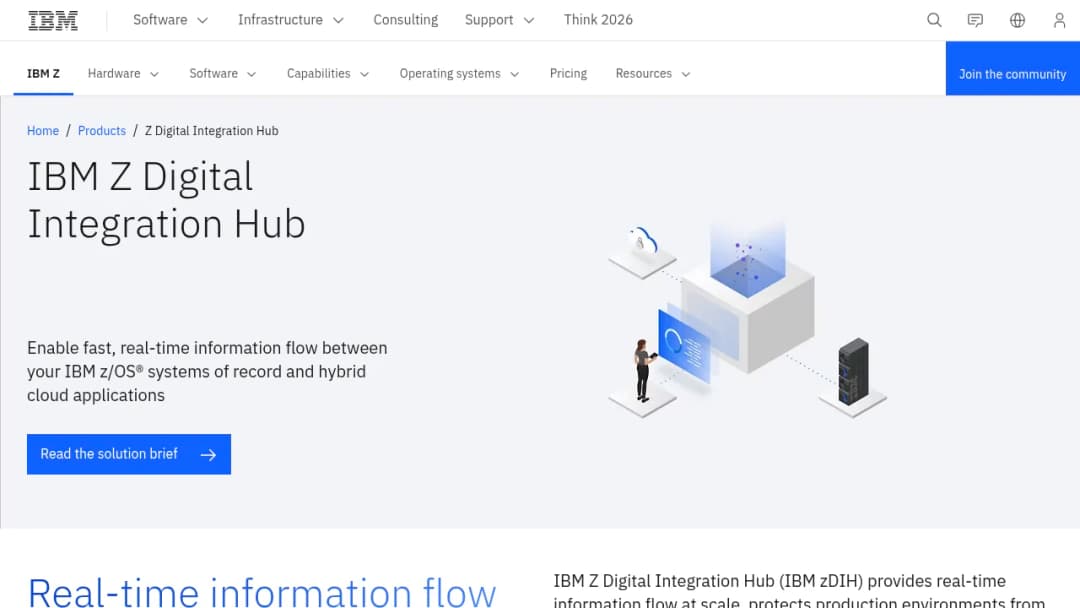Click arrow icon on Read the solution brief
The image size is (1080, 608).
[x=208, y=454]
